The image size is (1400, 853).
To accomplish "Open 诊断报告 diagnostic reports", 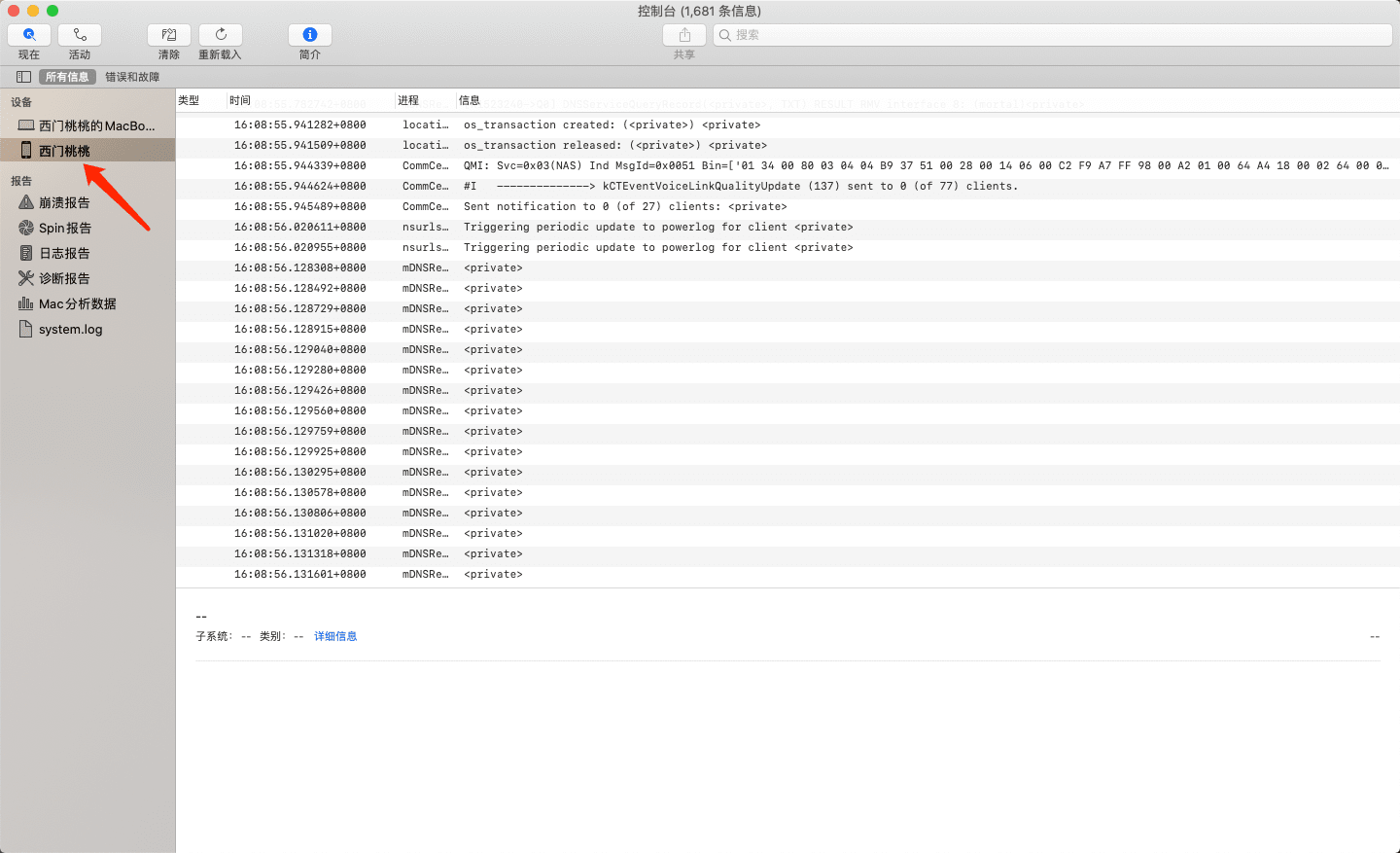I will [64, 278].
